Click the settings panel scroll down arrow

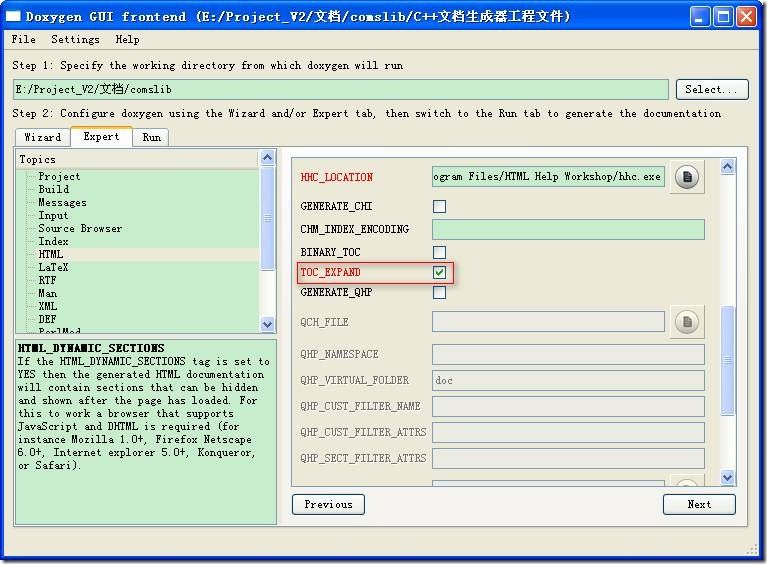[x=727, y=477]
